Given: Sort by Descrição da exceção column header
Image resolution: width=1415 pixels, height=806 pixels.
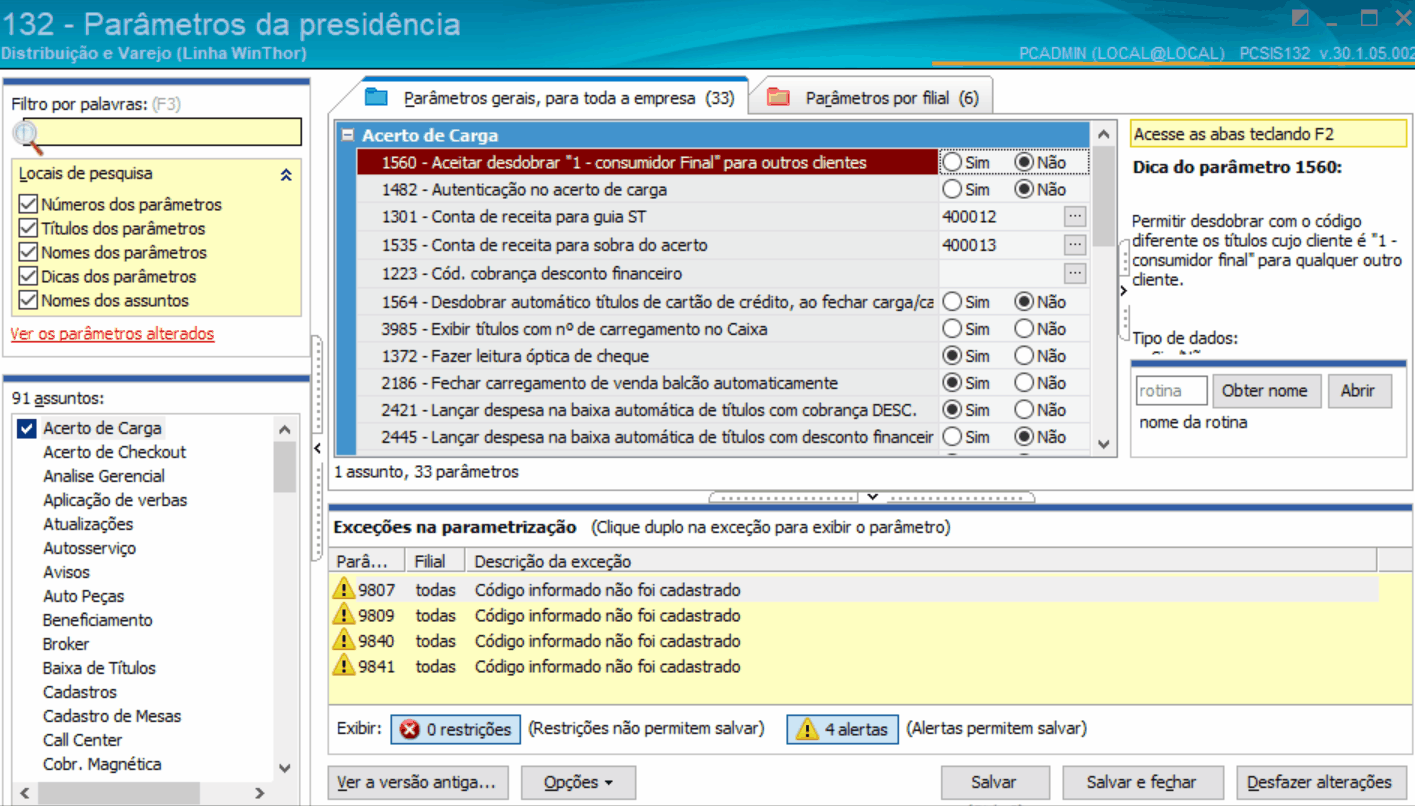Looking at the screenshot, I should tap(920, 561).
